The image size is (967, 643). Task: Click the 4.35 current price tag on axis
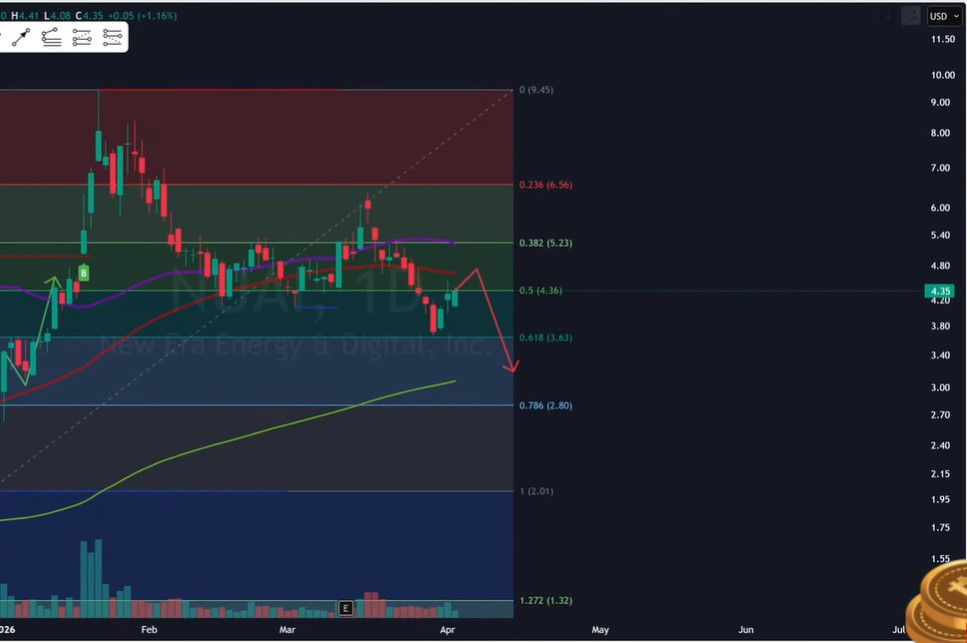pos(941,291)
